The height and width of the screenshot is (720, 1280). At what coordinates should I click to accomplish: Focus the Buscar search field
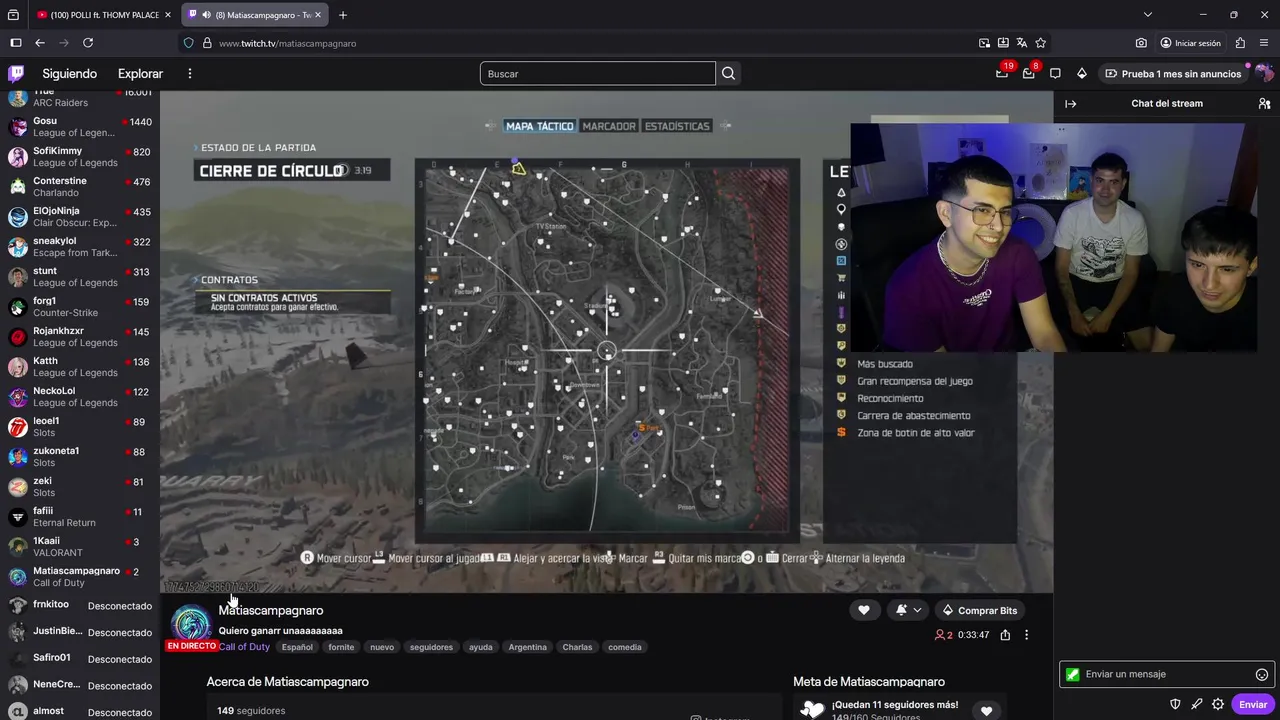(x=598, y=73)
